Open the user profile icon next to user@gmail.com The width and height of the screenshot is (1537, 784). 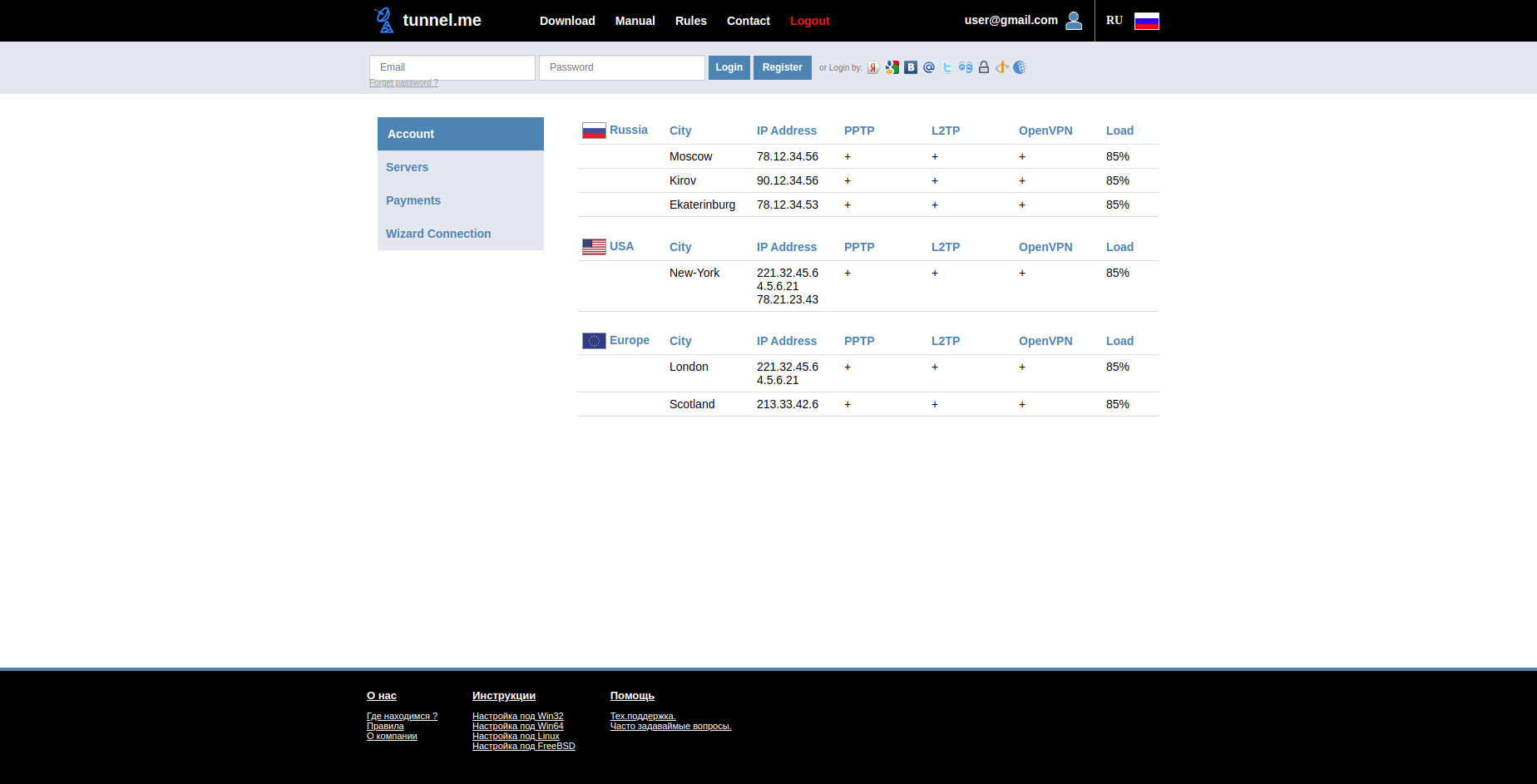pos(1074,21)
